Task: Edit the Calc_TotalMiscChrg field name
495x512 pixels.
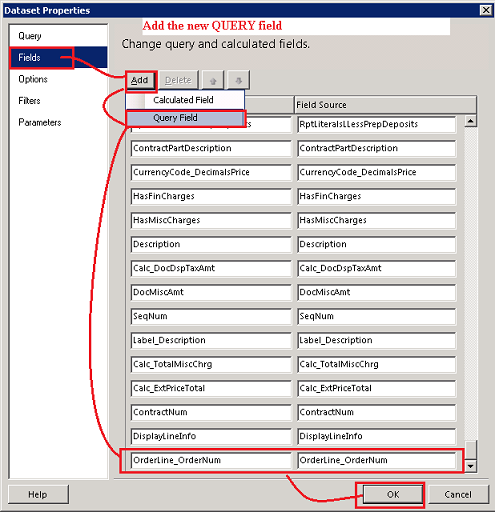Action: coord(211,364)
